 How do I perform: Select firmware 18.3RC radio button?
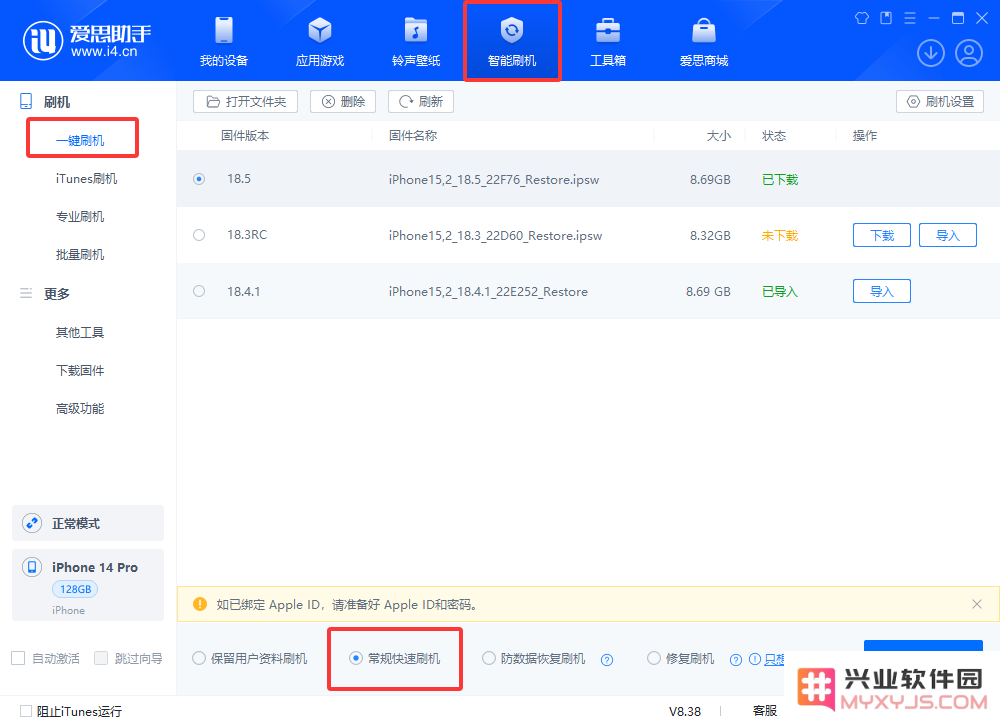coord(199,235)
